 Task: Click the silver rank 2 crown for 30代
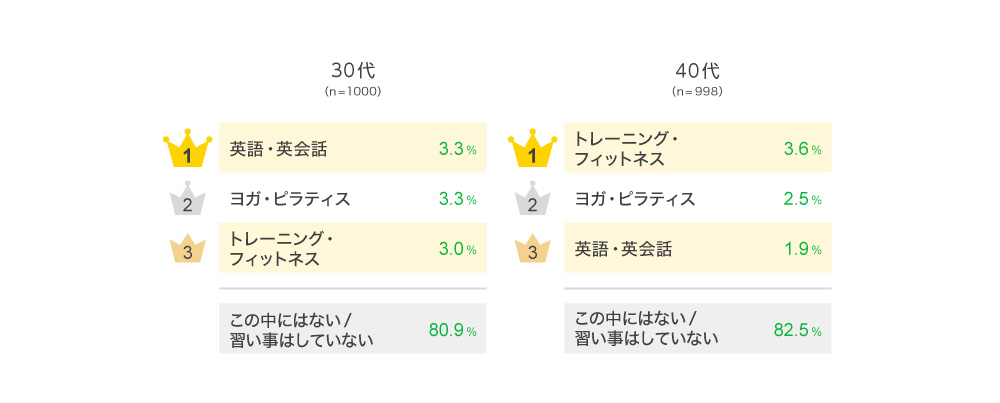[x=187, y=198]
